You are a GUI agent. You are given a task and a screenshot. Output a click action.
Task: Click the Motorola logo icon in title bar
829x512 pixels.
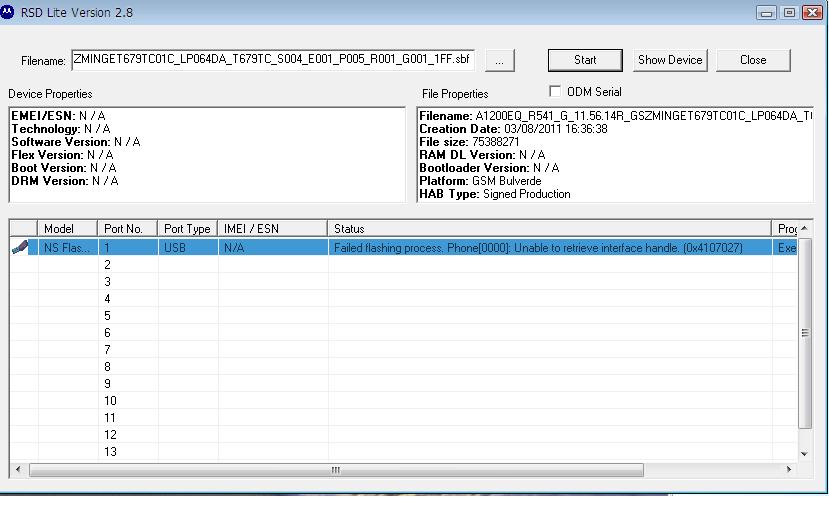(x=7, y=12)
